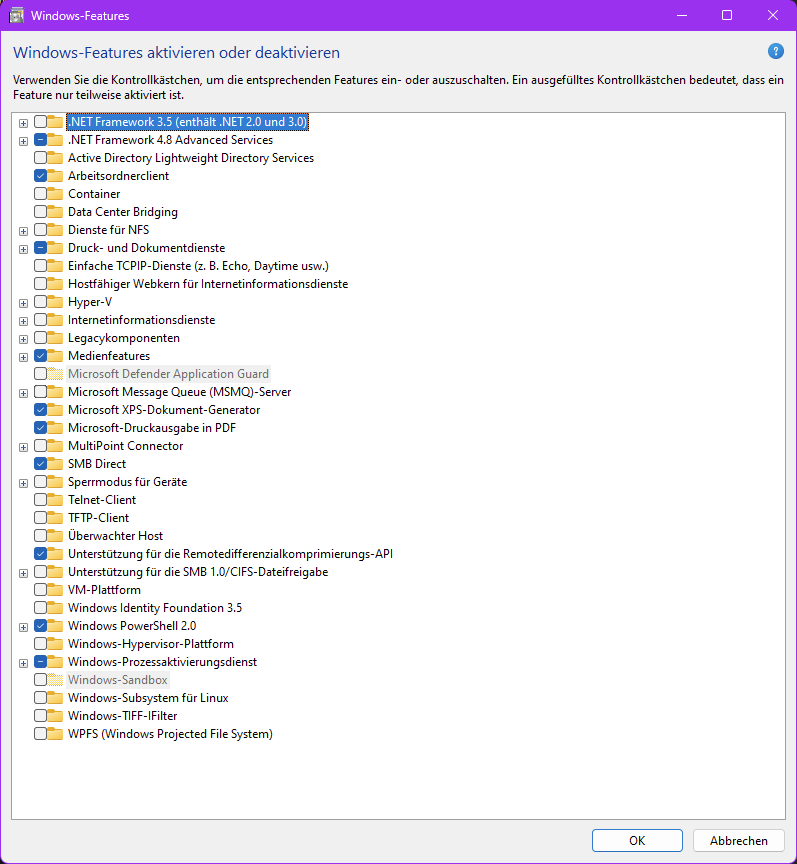Expand Dienste für NFS node
797x864 pixels.
[23, 231]
